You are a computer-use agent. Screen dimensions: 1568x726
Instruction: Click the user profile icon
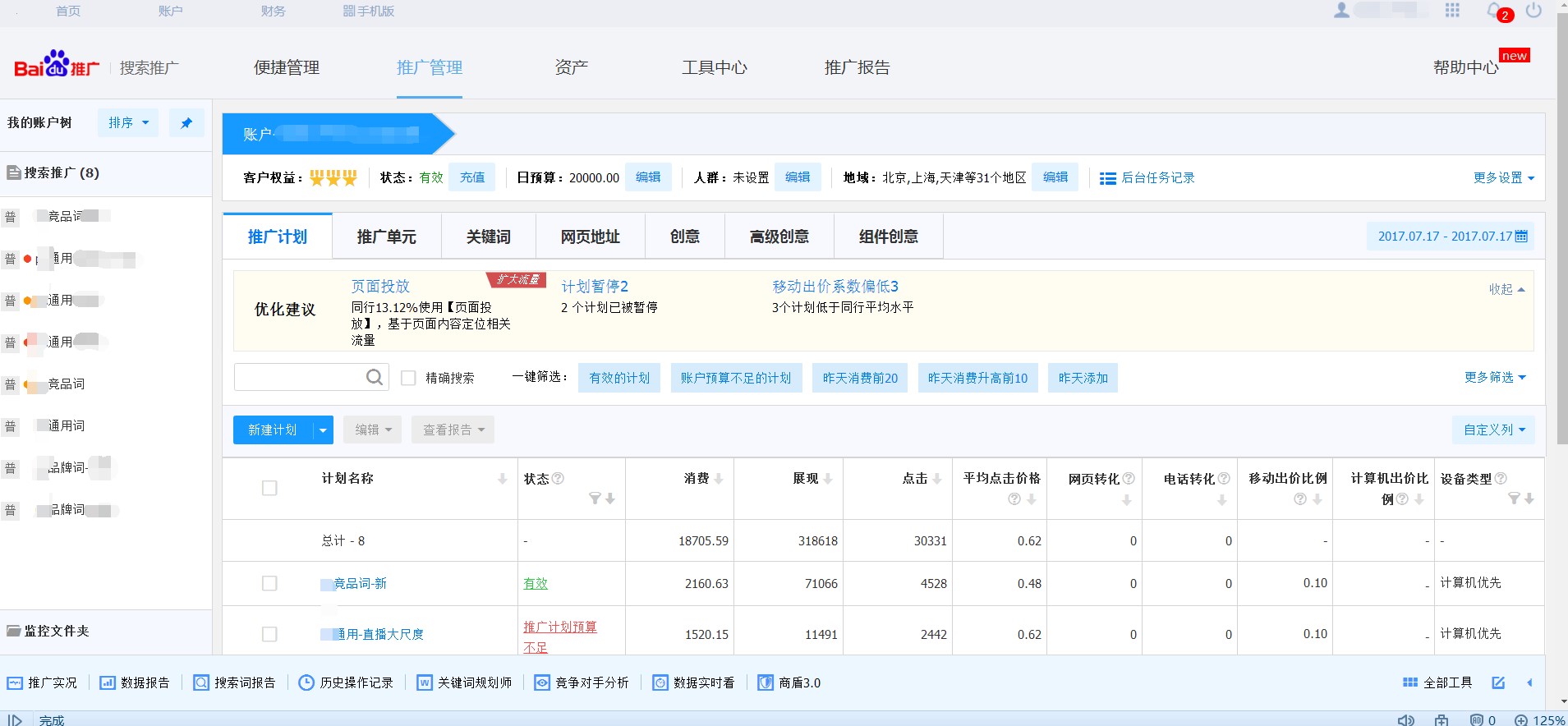pos(1341,10)
